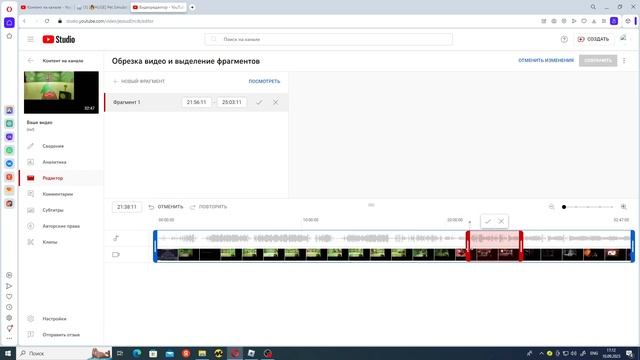Click the New fragment button

click(x=139, y=81)
